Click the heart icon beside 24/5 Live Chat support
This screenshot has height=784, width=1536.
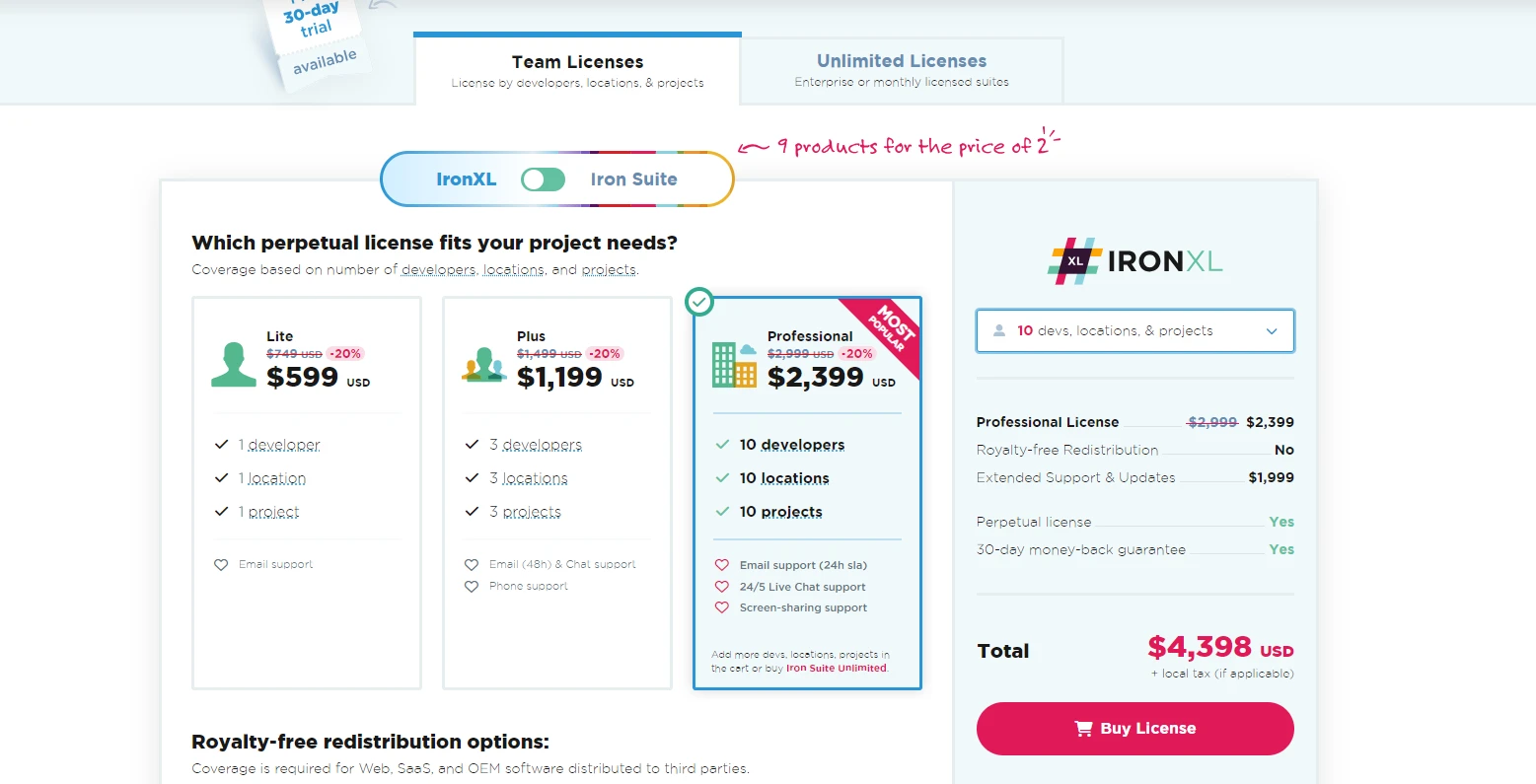tap(722, 587)
